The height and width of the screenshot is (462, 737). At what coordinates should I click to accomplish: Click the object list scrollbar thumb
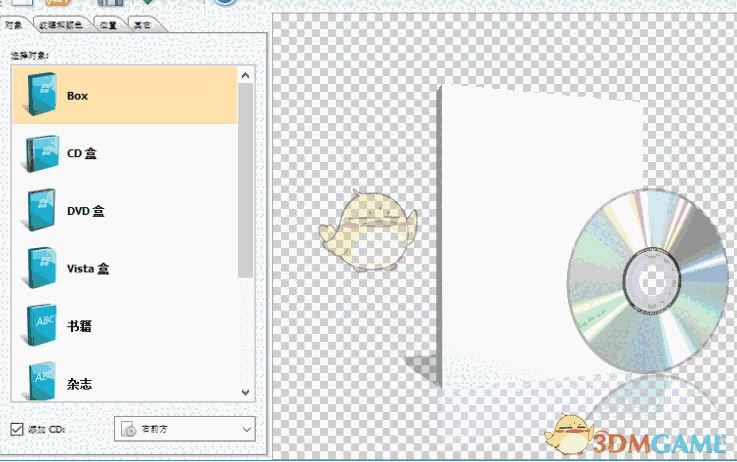pyautogui.click(x=246, y=180)
